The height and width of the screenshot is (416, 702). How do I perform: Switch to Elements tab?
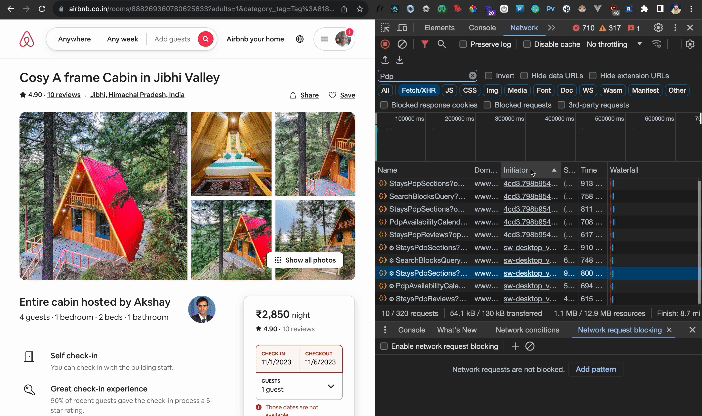click(439, 28)
